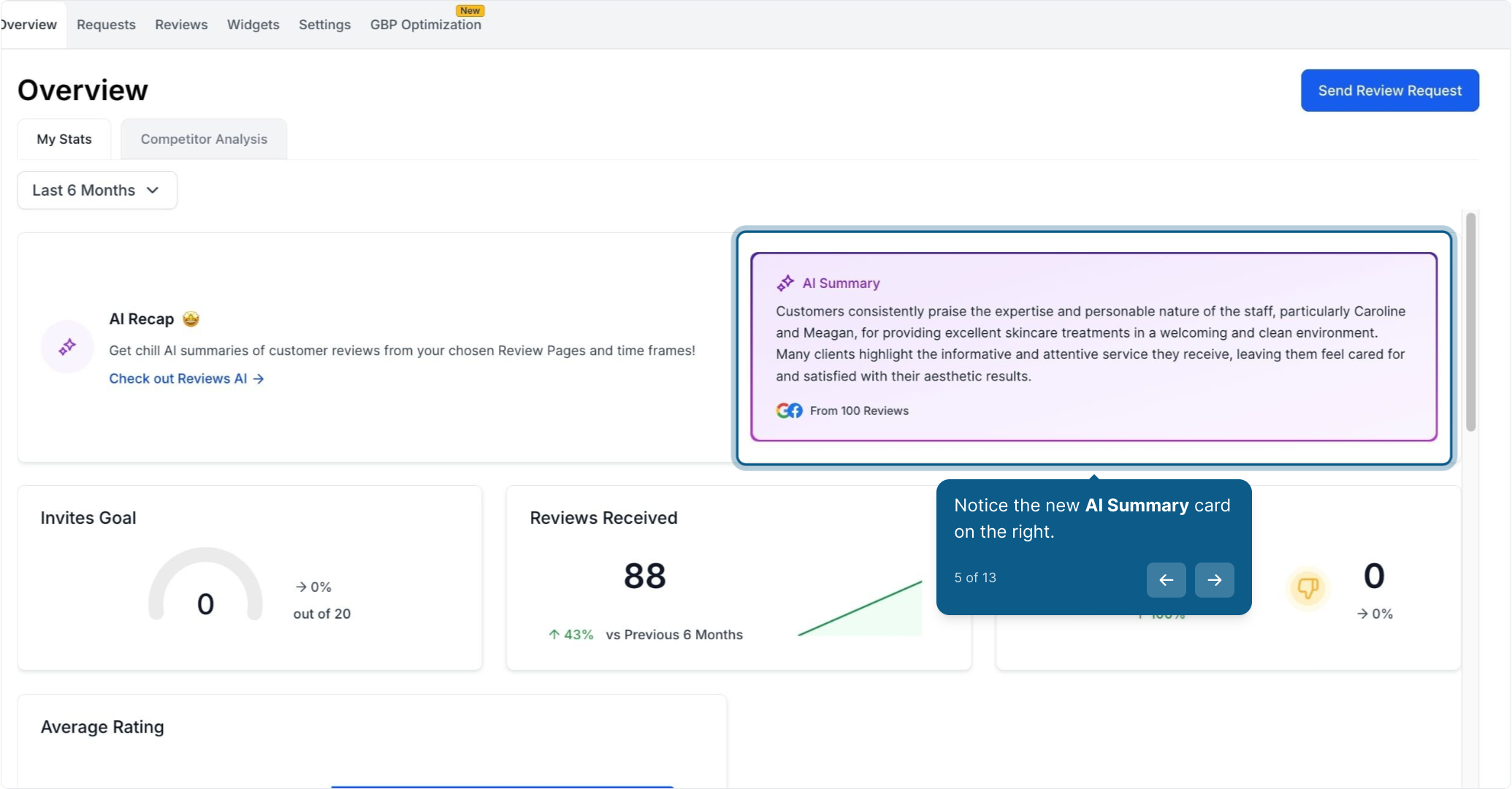The height and width of the screenshot is (789, 1512).
Task: Click the 43% growth percentage
Action: pos(579,635)
